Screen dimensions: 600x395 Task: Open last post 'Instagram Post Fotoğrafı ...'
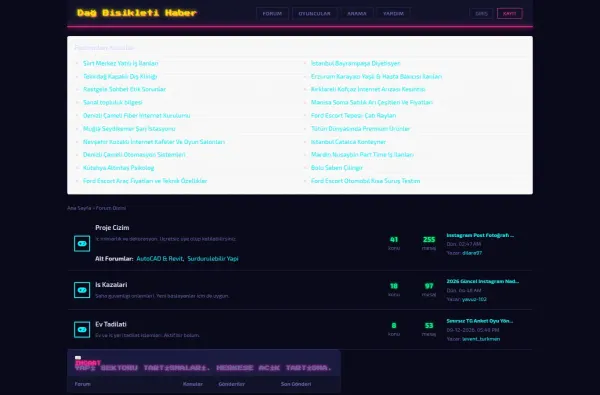[x=480, y=235]
